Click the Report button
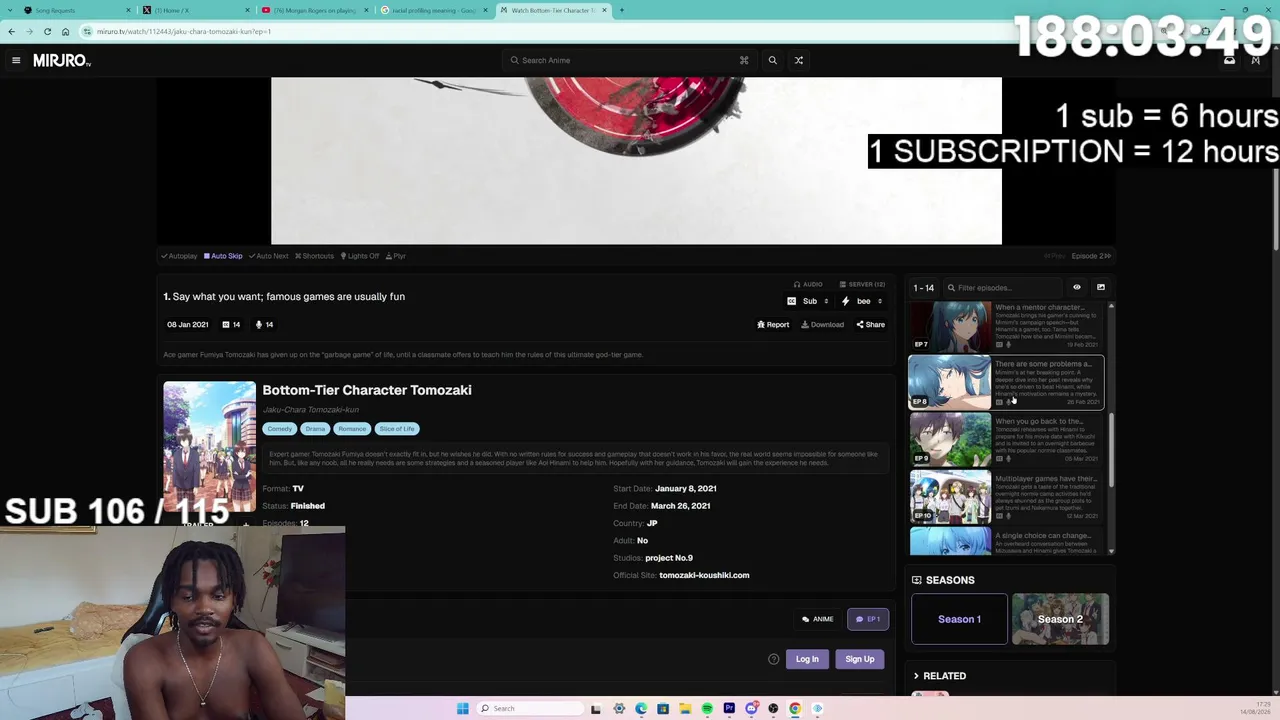 (x=773, y=325)
